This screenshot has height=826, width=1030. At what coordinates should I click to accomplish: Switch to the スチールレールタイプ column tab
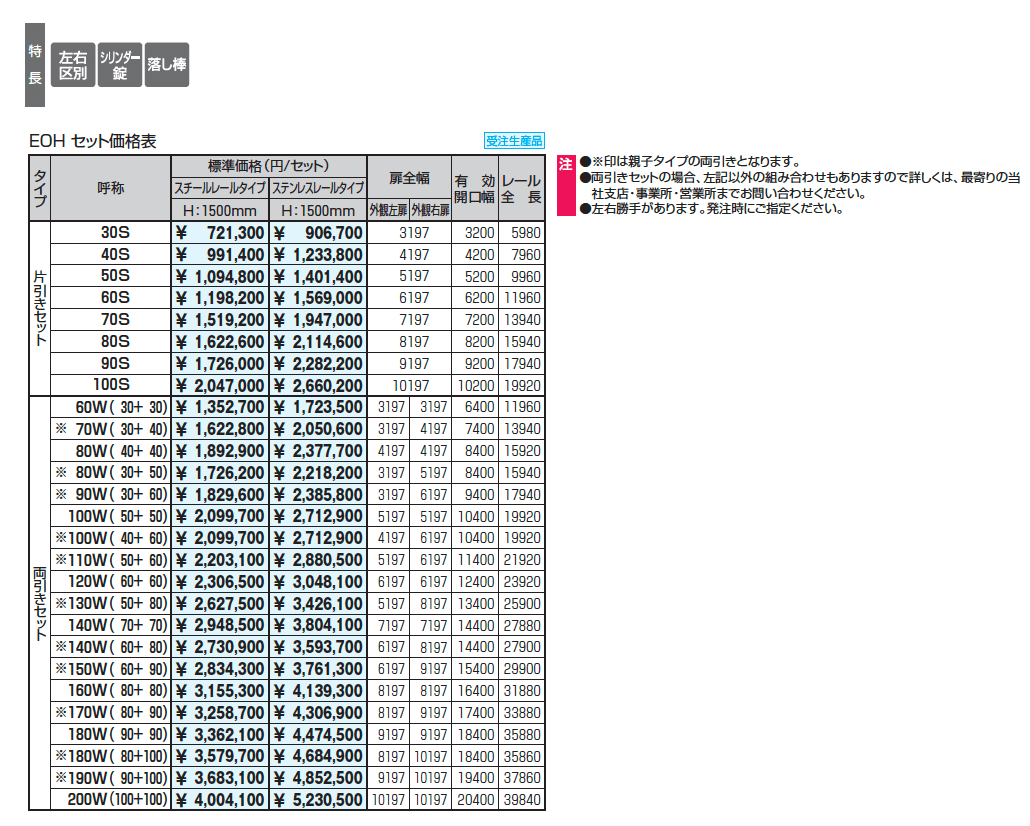pyautogui.click(x=218, y=190)
